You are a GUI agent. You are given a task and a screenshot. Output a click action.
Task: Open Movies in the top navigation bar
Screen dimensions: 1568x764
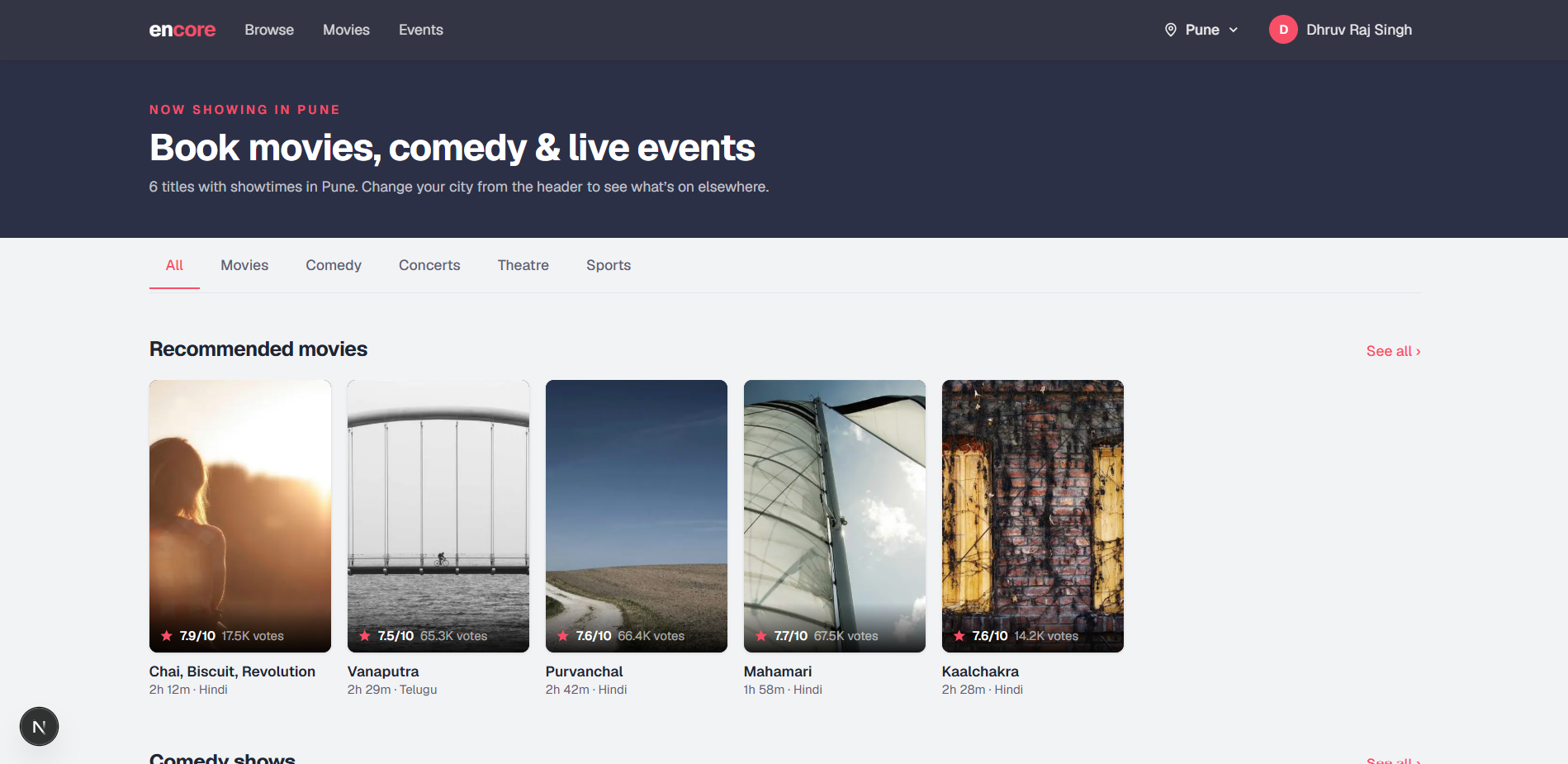[346, 30]
